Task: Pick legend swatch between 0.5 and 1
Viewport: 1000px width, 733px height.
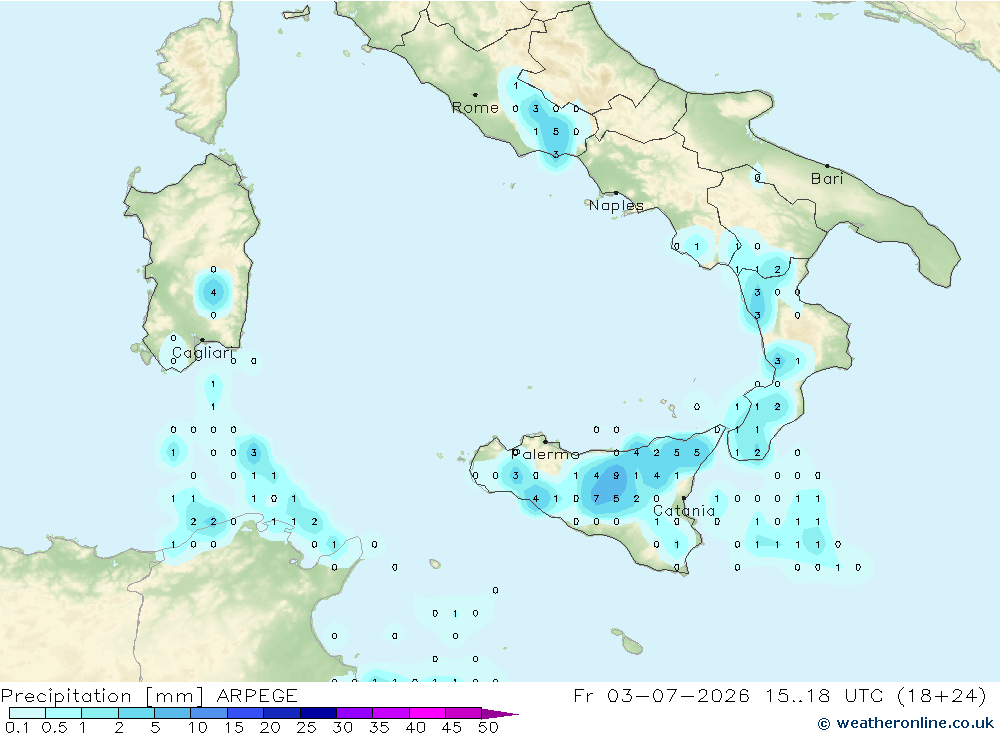Action: [x=64, y=713]
